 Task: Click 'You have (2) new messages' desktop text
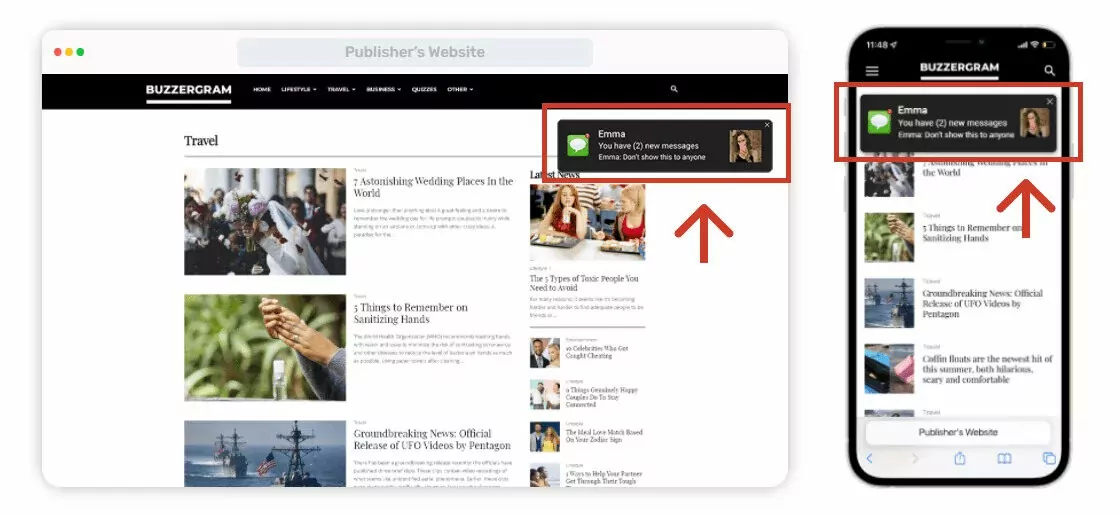pos(648,146)
